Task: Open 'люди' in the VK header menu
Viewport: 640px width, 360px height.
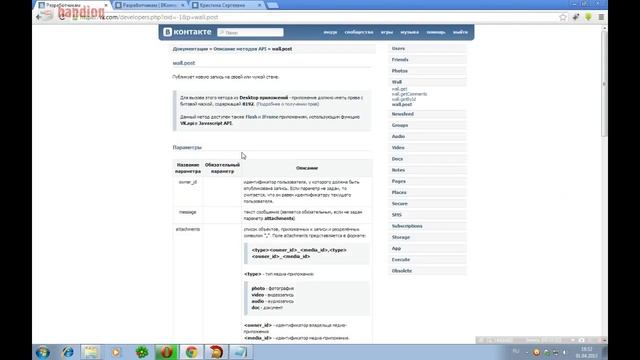Action: pos(330,32)
